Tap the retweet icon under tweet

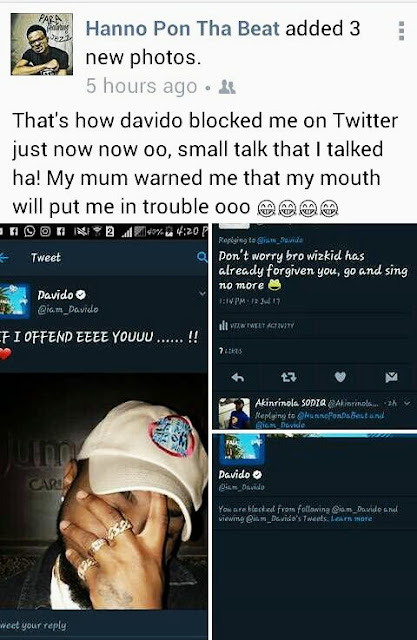tap(288, 378)
